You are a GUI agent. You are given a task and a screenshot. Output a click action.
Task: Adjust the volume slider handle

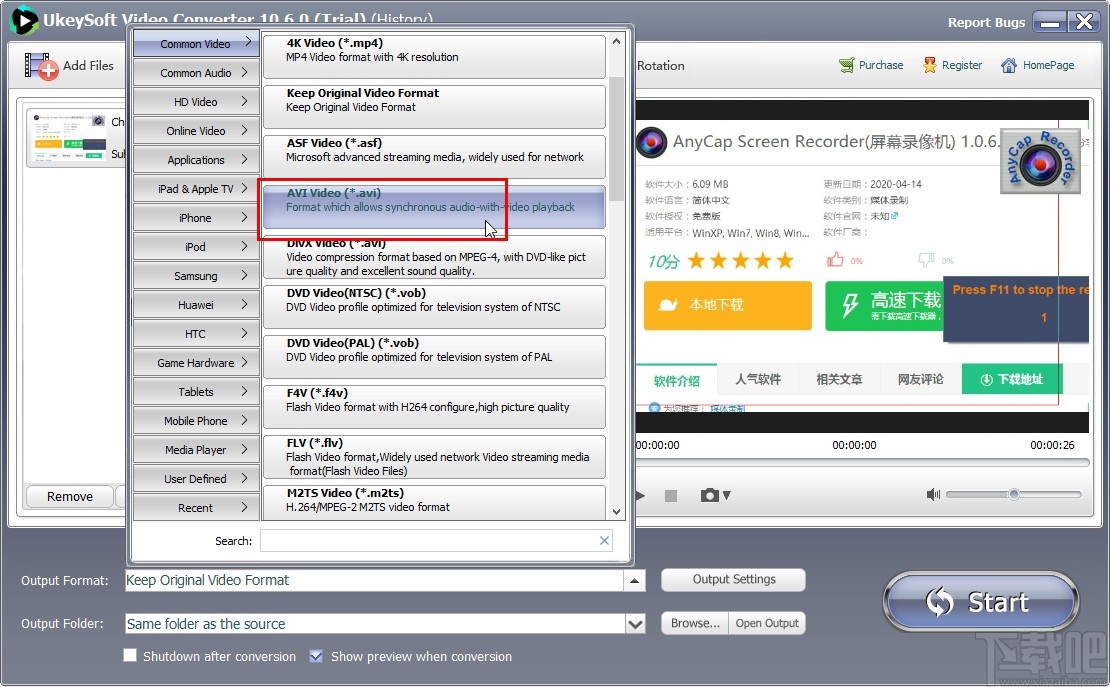pos(1014,494)
